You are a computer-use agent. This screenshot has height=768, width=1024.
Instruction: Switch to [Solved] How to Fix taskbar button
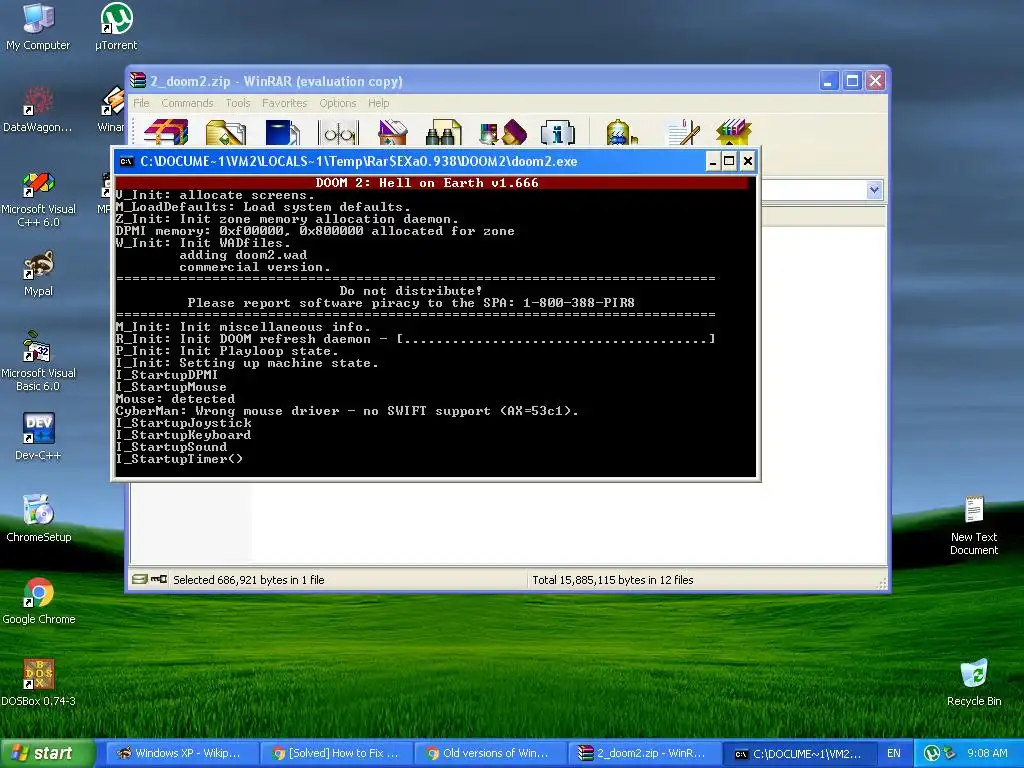(x=337, y=753)
